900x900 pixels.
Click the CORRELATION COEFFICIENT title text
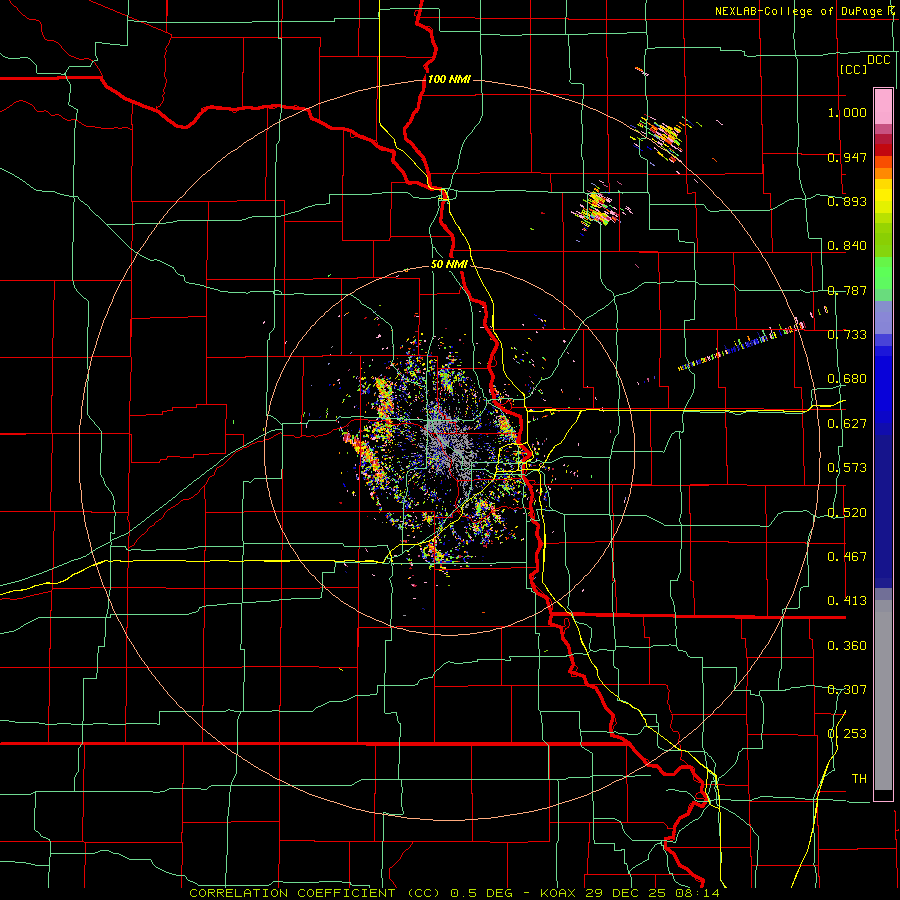tap(292, 893)
